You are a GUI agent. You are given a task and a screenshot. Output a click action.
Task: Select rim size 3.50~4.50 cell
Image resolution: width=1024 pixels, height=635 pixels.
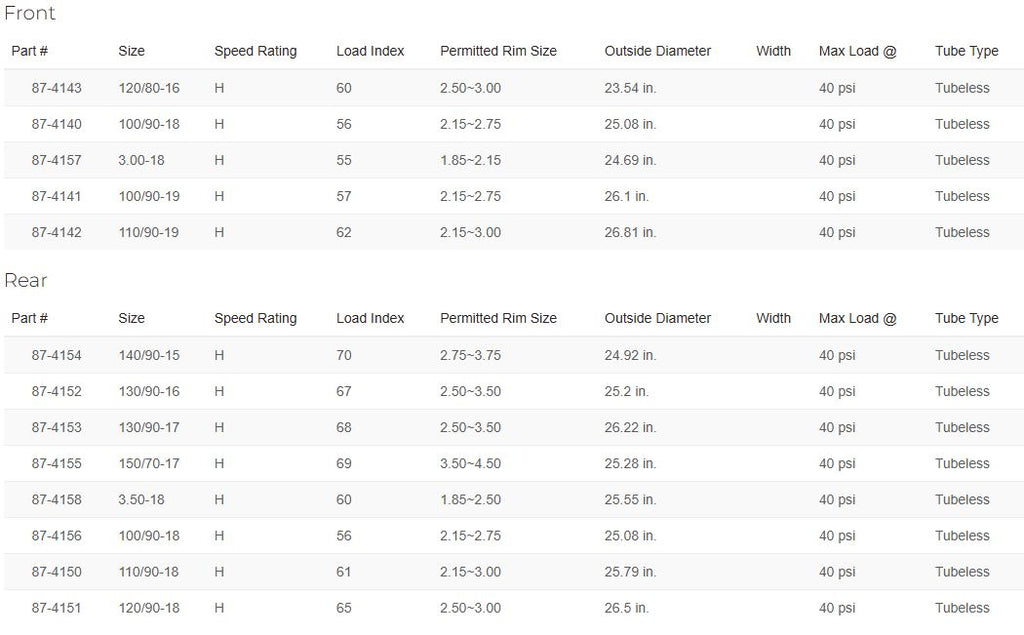pyautogui.click(x=470, y=464)
